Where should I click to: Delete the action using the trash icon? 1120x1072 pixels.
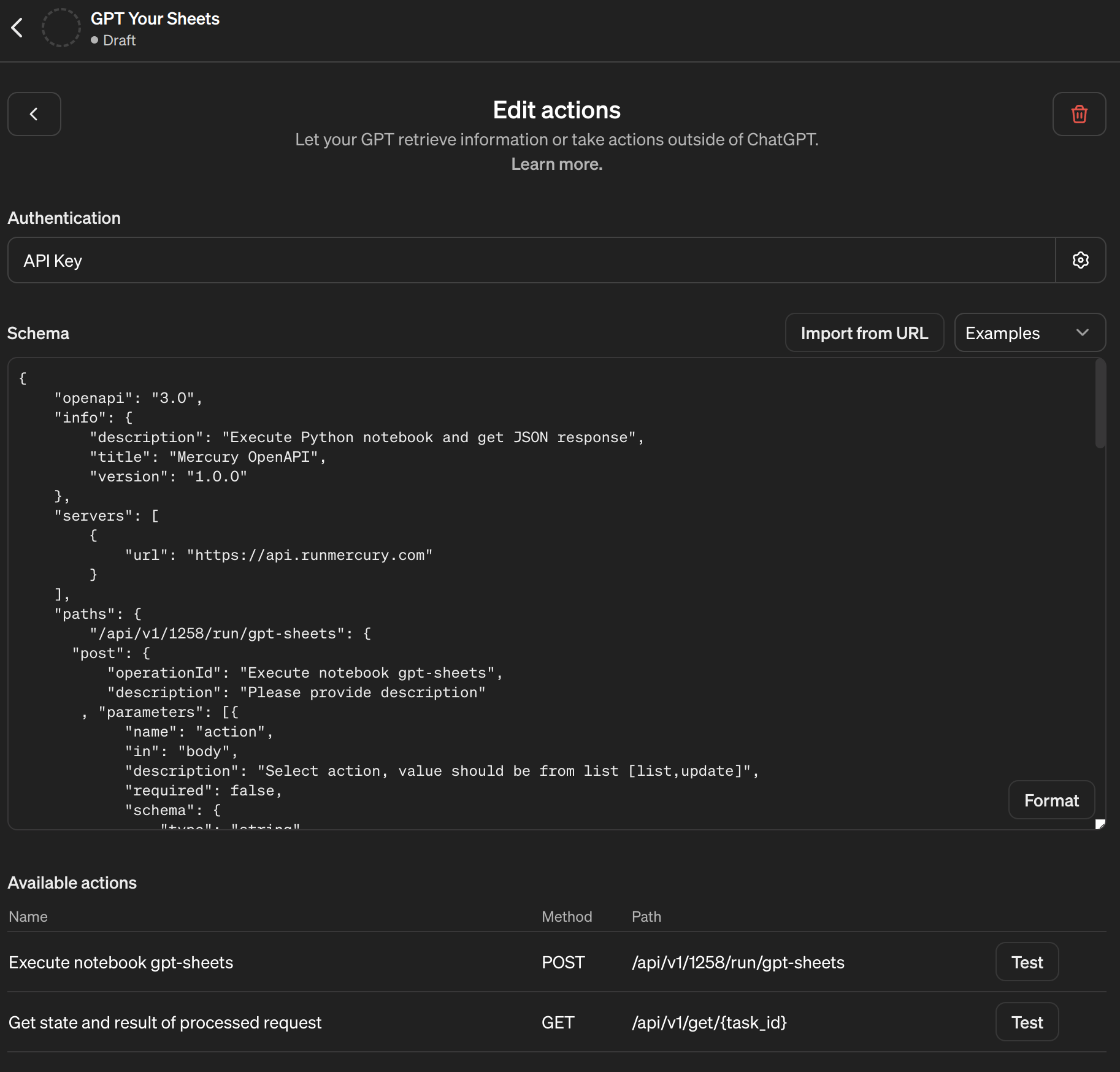tap(1079, 114)
